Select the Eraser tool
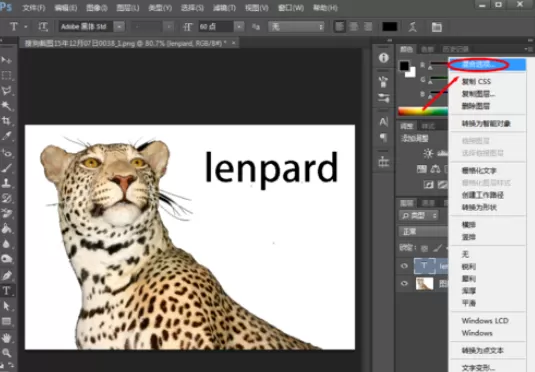Screen dimensions: 535x372 pos(6,213)
